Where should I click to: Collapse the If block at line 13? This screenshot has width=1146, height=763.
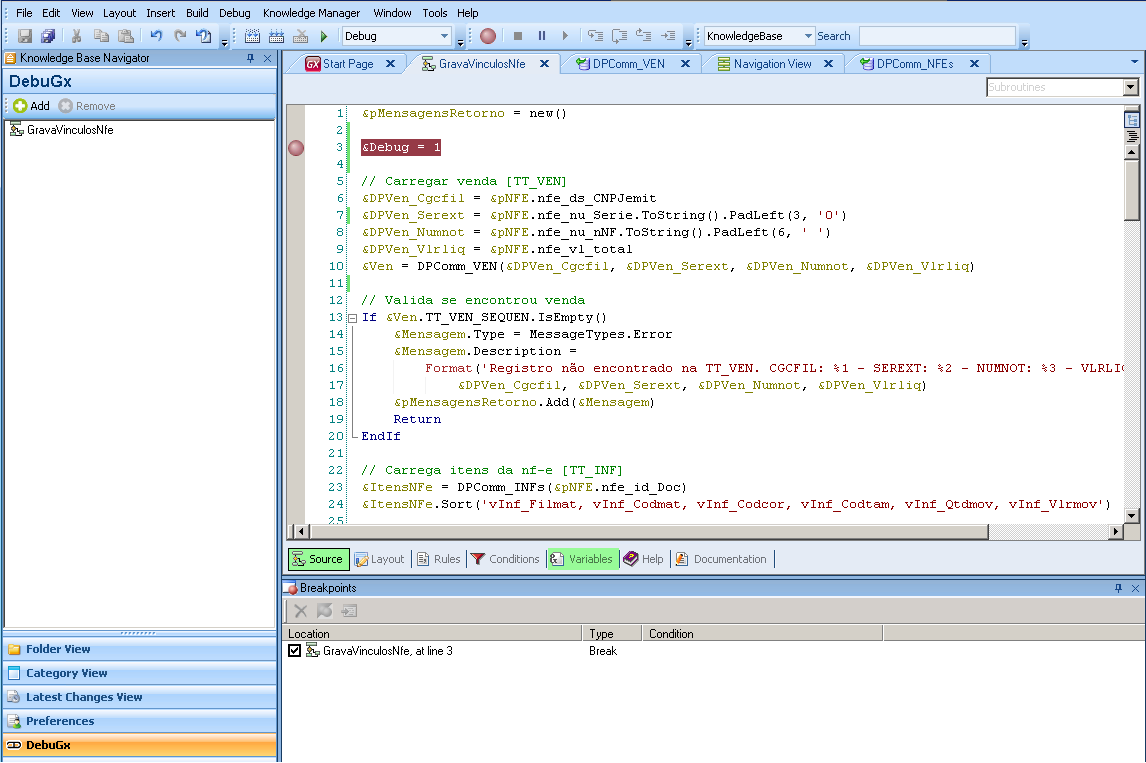click(352, 318)
